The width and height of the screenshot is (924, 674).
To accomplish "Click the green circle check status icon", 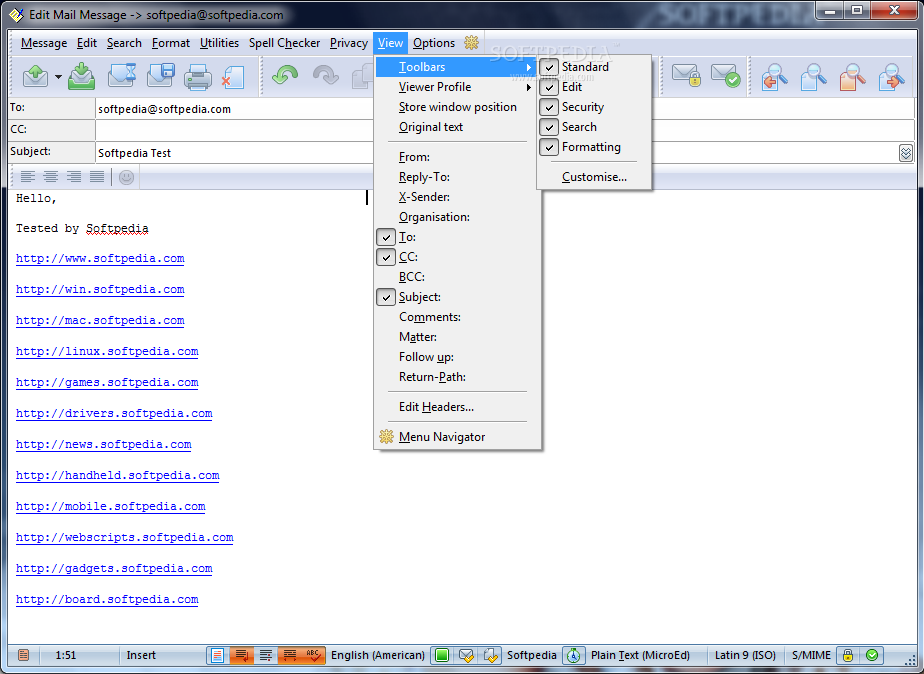I will tap(872, 655).
